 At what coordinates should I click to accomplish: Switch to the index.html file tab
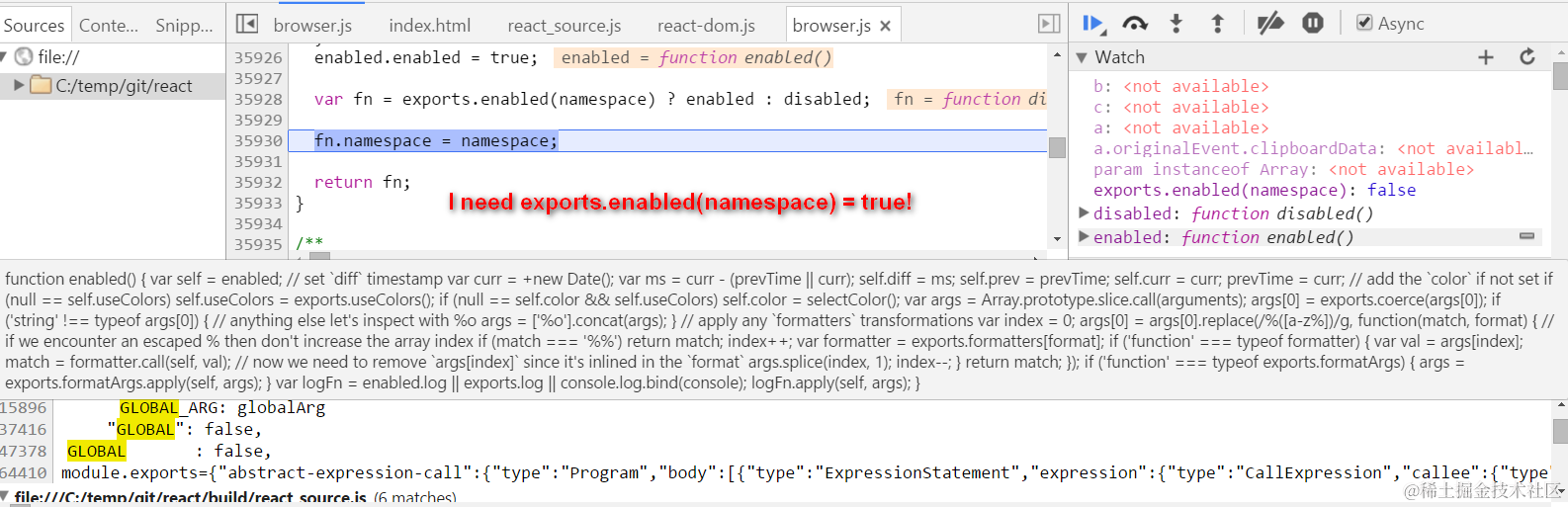point(430,26)
